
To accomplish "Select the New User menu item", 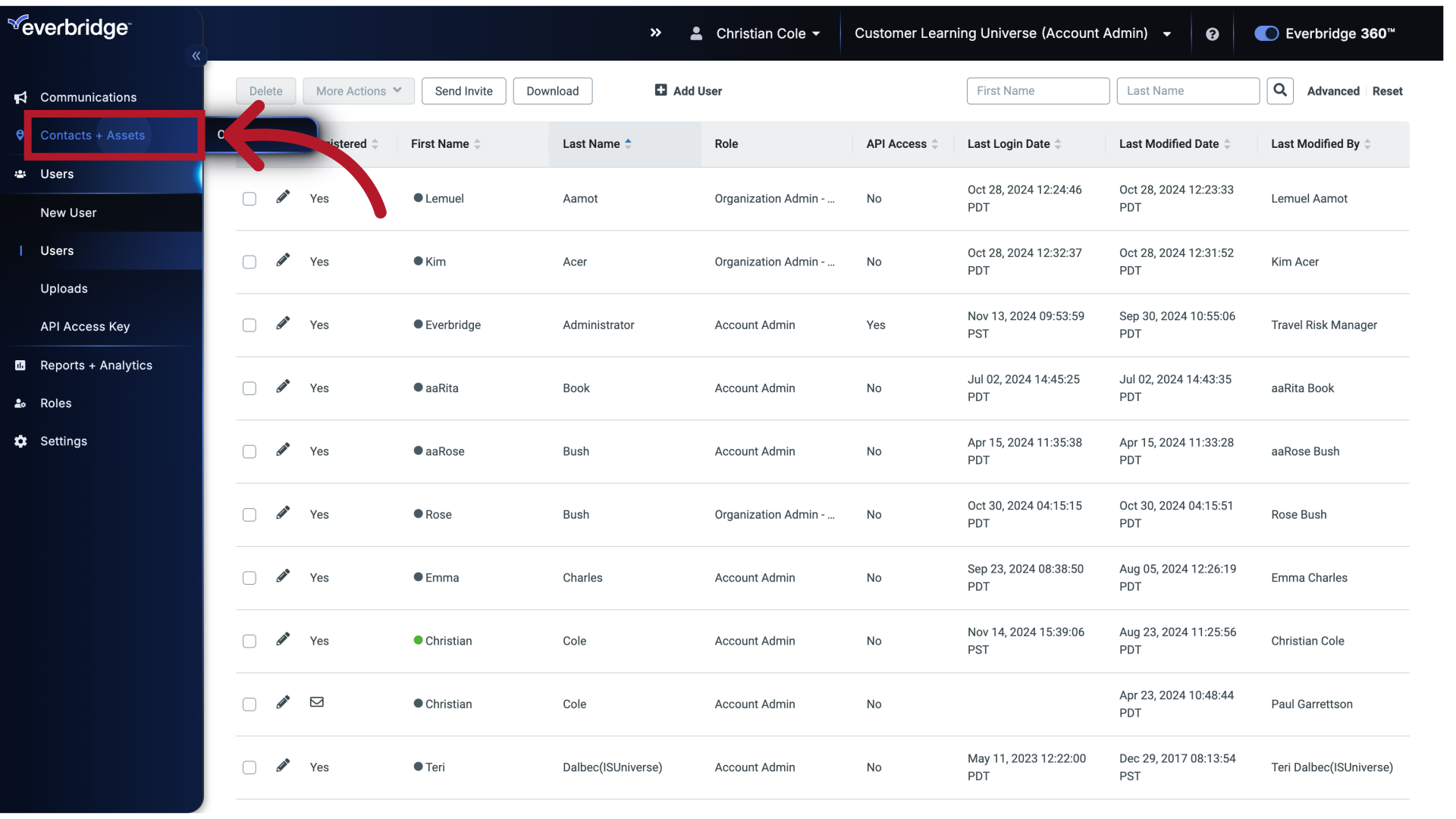I will tap(68, 212).
